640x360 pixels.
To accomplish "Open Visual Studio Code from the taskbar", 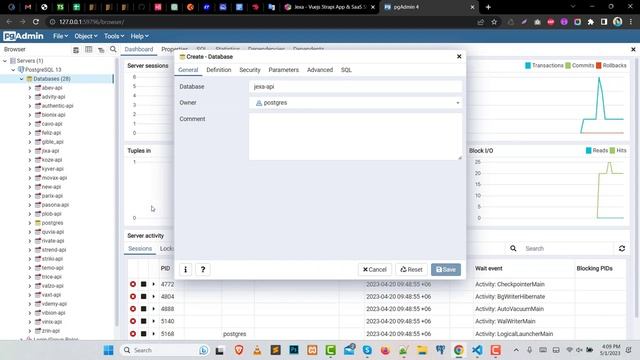I will tap(477, 350).
